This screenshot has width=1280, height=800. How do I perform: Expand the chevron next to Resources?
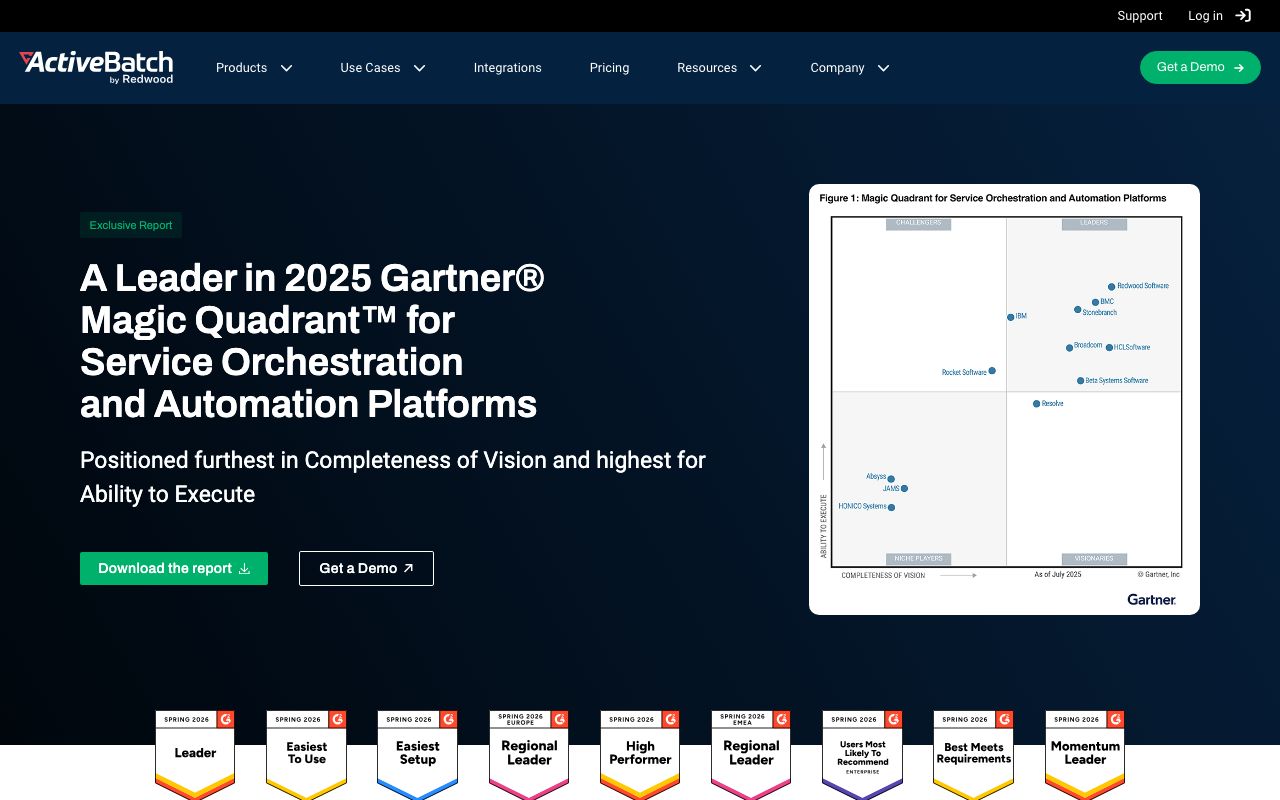[756, 68]
